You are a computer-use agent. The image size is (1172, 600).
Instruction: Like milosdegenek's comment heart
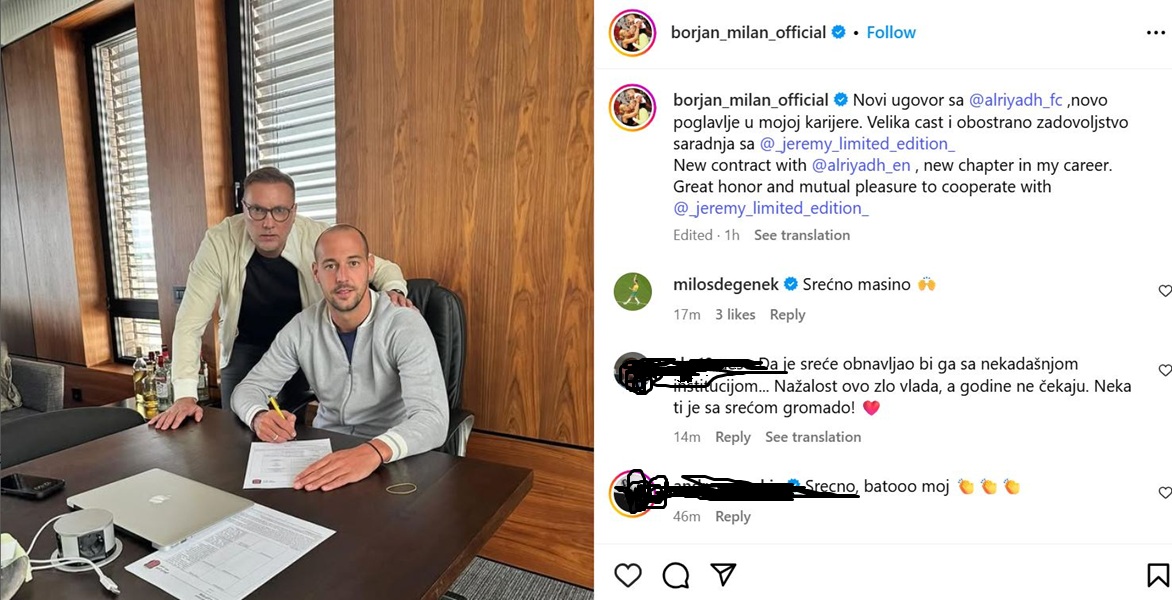[x=1165, y=291]
